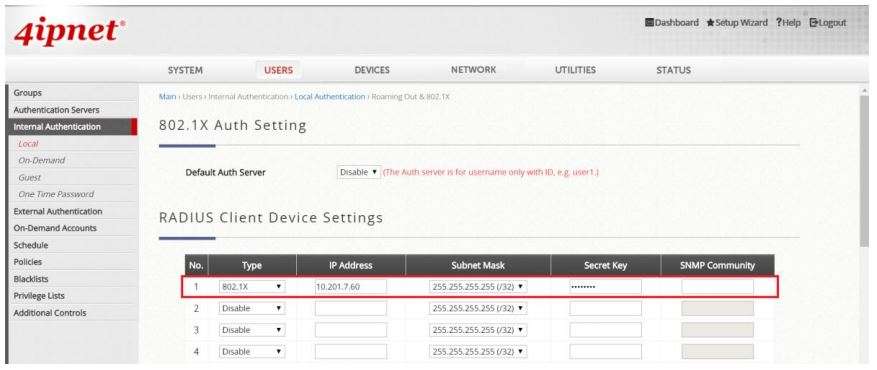Open Subnet Mask dropdown in row 2
877x370 pixels.
pos(478,309)
